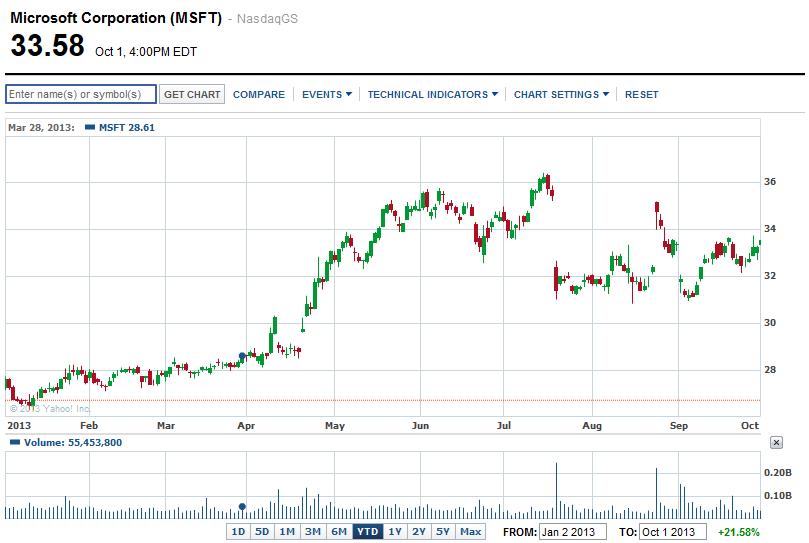Click the TO date field Oct 1 2013
809x543 pixels.
click(x=673, y=532)
